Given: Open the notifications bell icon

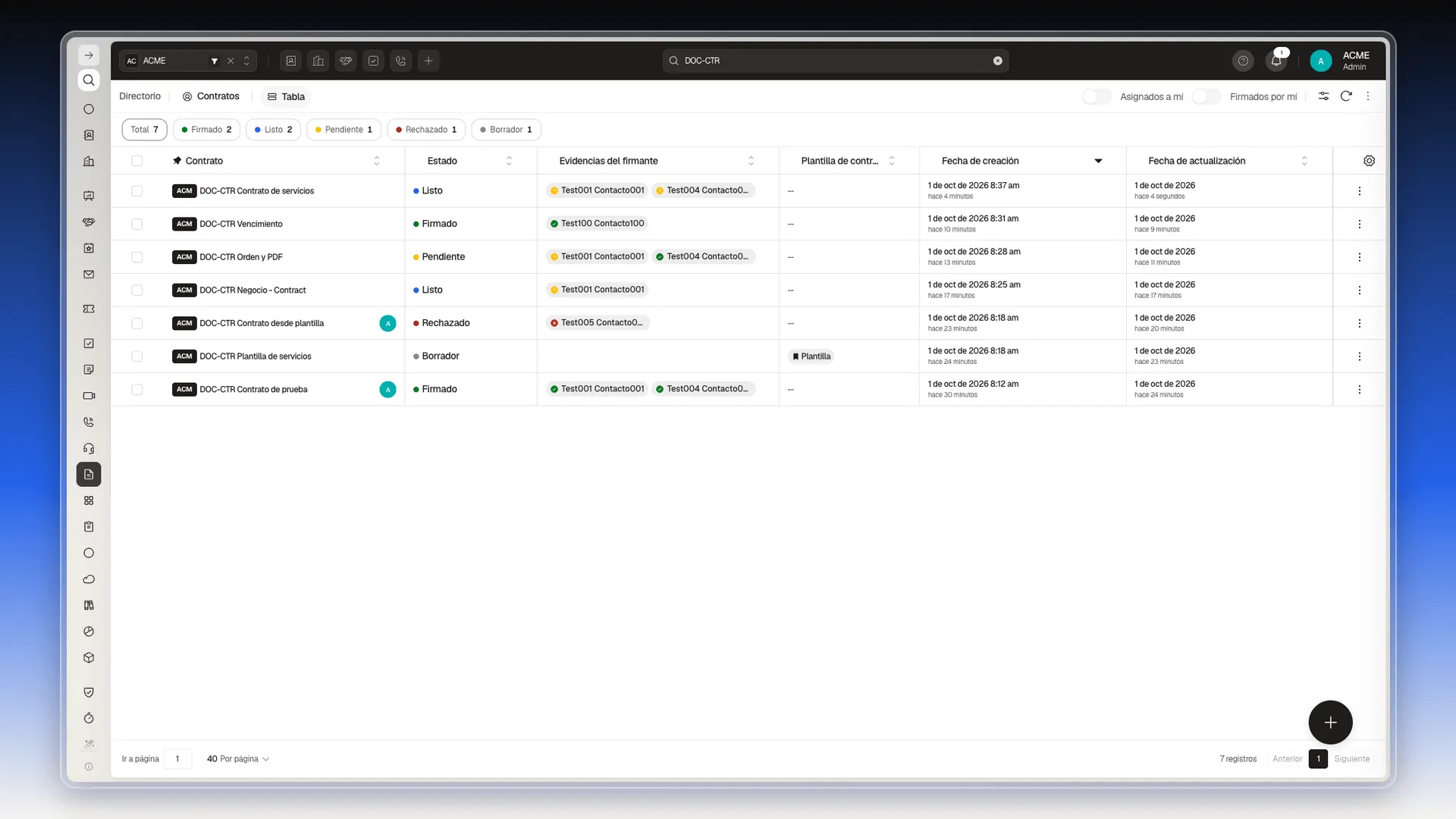Looking at the screenshot, I should pos(1276,61).
